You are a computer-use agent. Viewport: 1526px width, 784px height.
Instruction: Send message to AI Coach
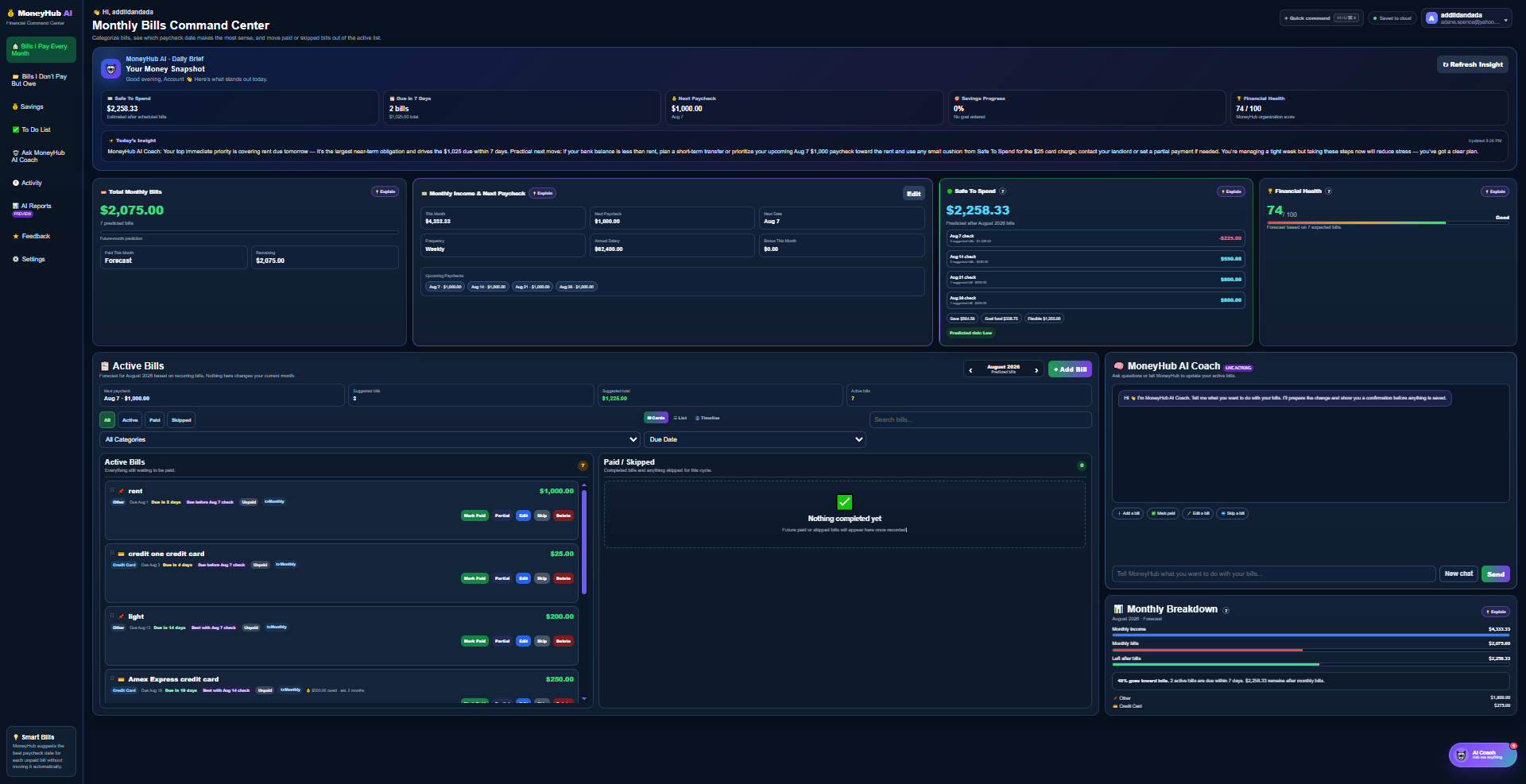pos(1496,574)
